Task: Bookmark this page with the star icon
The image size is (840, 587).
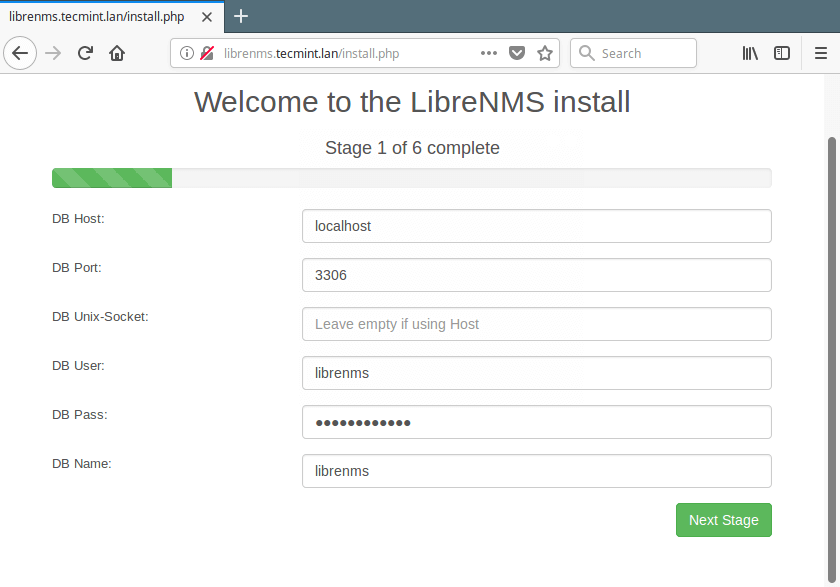Action: click(545, 53)
